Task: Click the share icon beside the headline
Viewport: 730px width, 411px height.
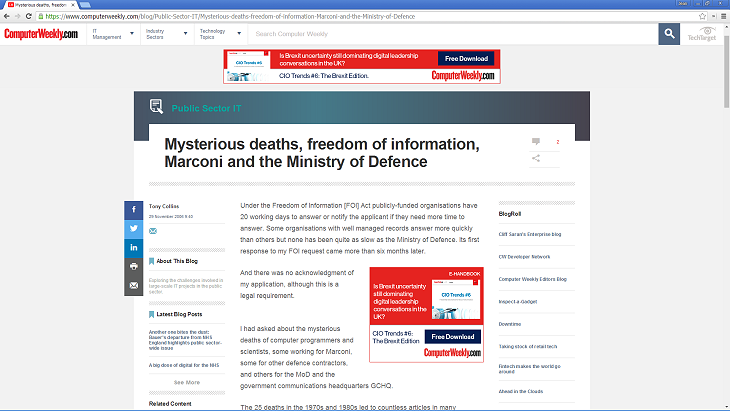Action: 536,158
